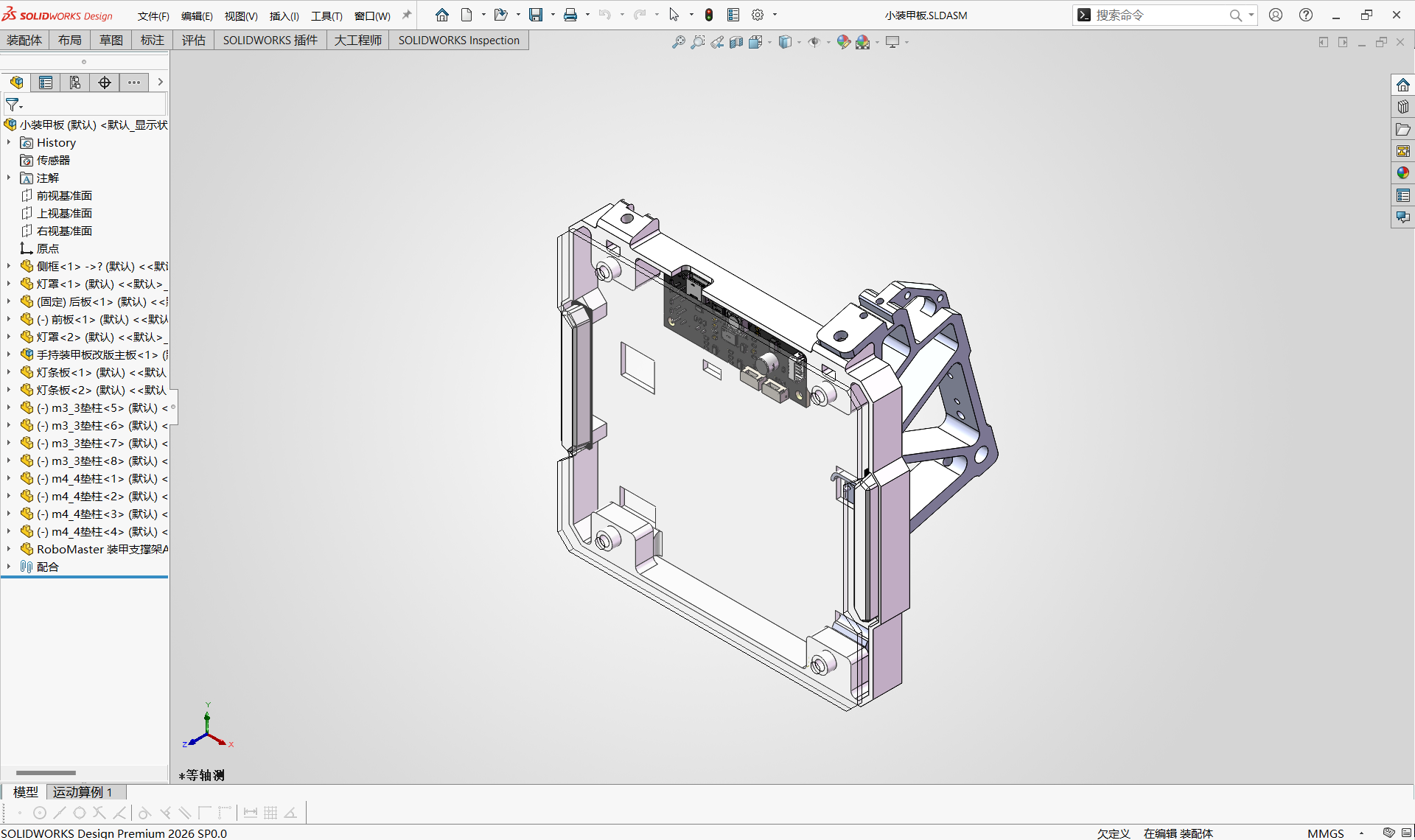Toggle the Hide/Show Items eye icon

(x=814, y=42)
